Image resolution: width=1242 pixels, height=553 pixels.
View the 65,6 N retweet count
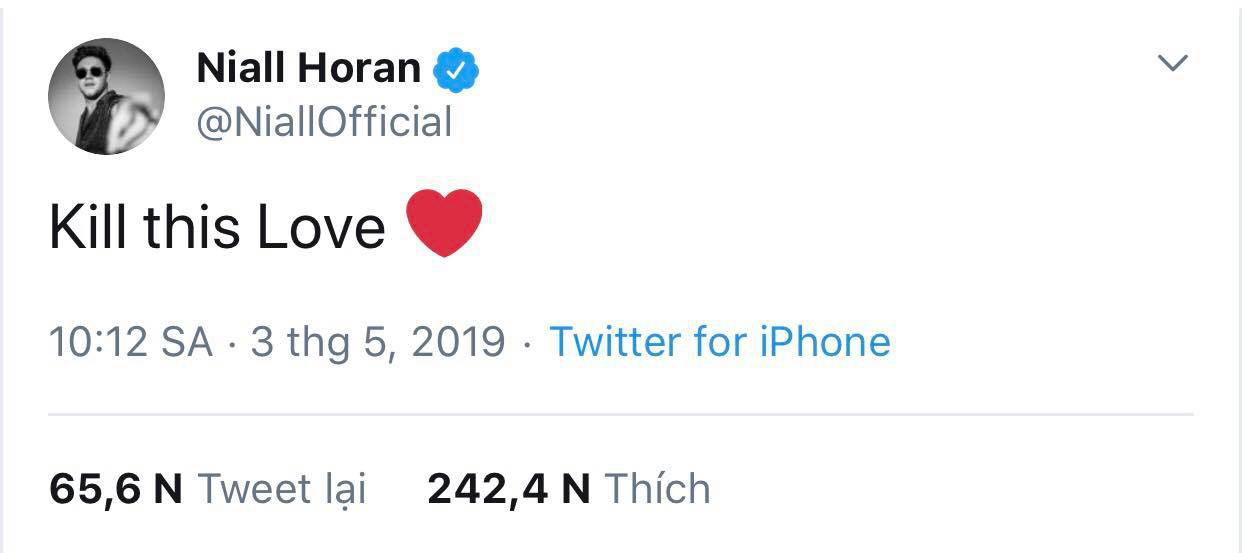[x=115, y=489]
